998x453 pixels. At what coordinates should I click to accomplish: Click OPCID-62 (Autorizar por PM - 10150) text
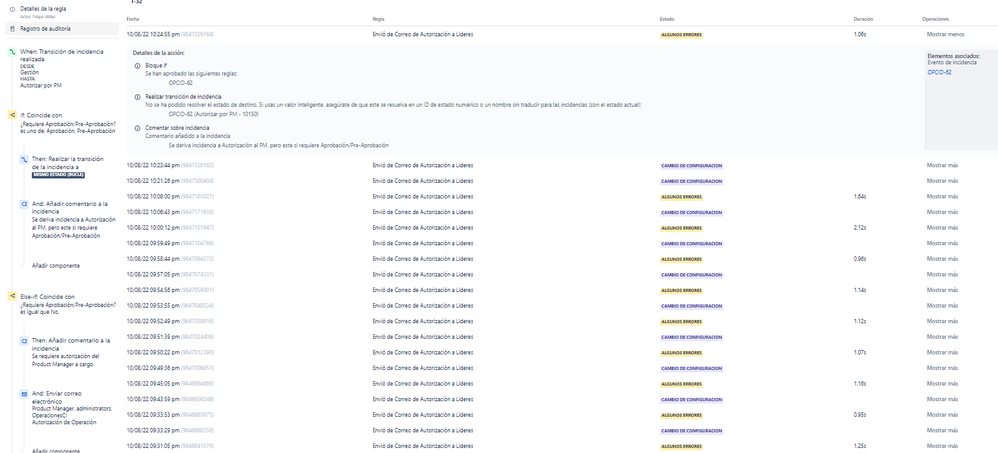[x=212, y=113]
